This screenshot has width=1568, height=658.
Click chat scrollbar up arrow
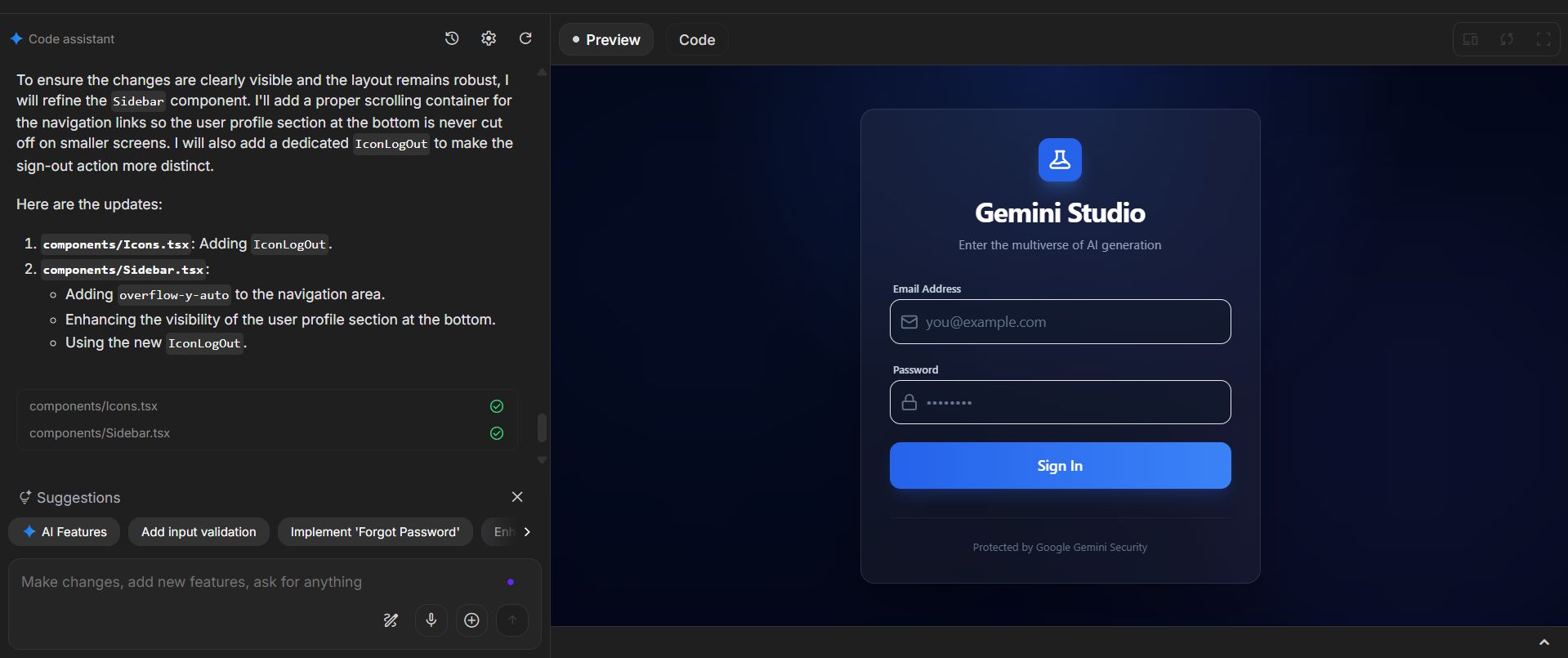542,73
